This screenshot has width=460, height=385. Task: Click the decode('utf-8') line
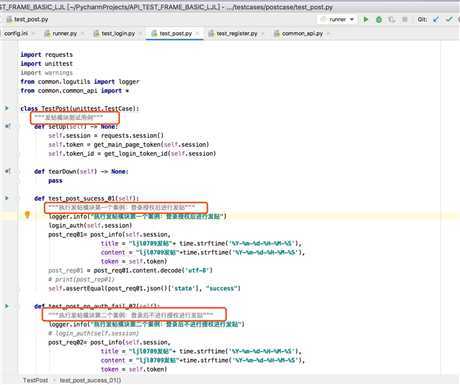(x=130, y=270)
